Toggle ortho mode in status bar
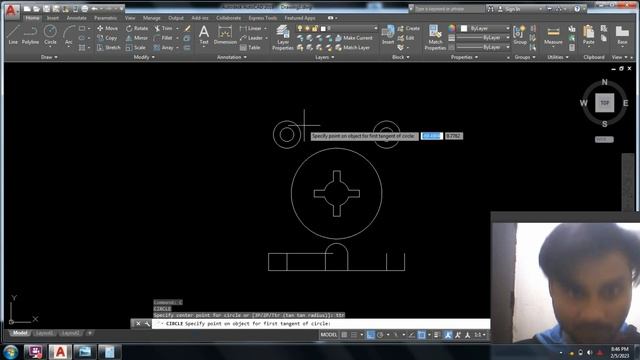This screenshot has height=360, width=640. pyautogui.click(x=371, y=335)
